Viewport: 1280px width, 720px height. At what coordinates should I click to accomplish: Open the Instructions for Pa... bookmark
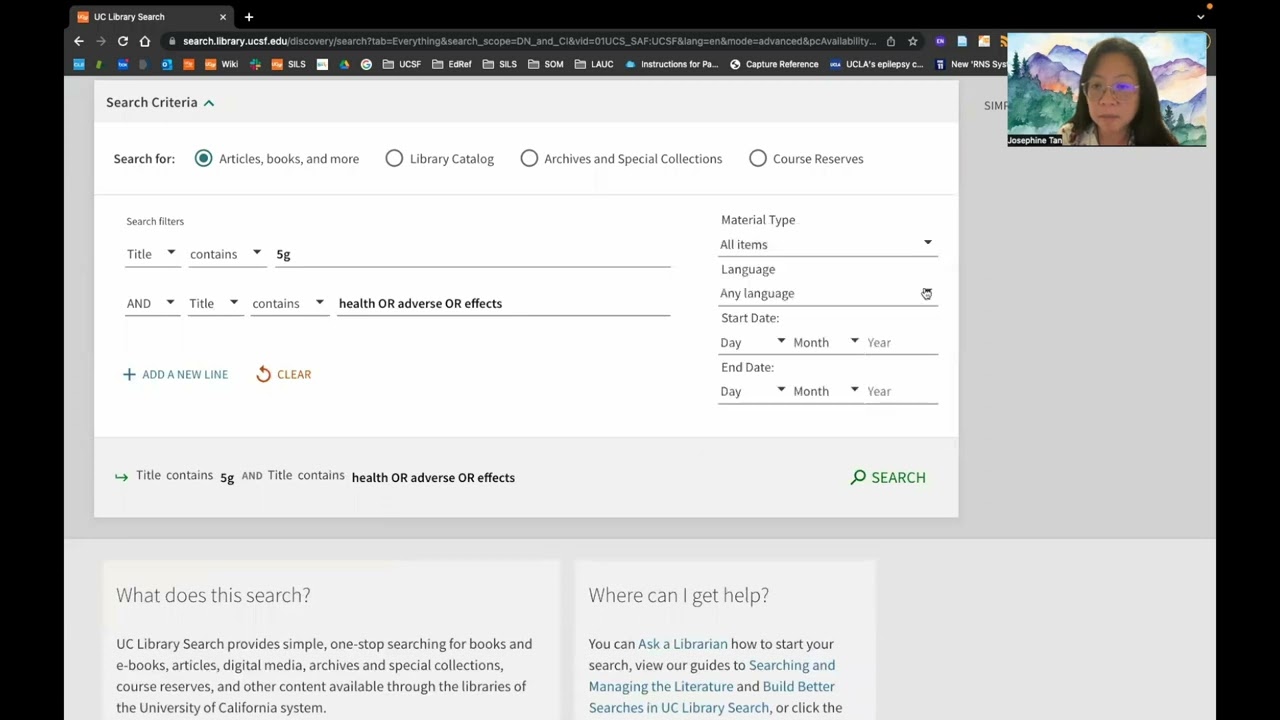pos(672,64)
